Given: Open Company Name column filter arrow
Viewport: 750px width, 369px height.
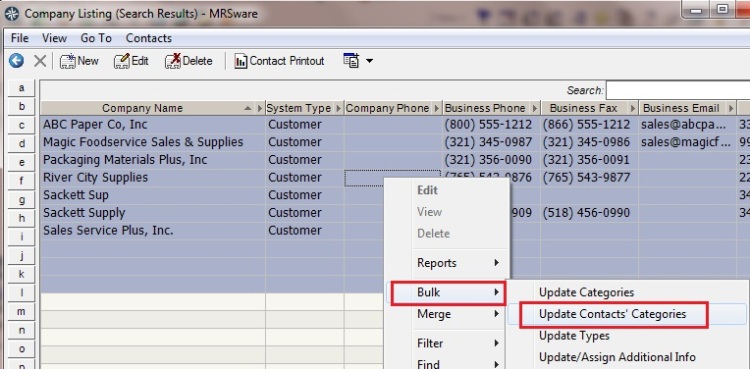Looking at the screenshot, I should (x=260, y=108).
